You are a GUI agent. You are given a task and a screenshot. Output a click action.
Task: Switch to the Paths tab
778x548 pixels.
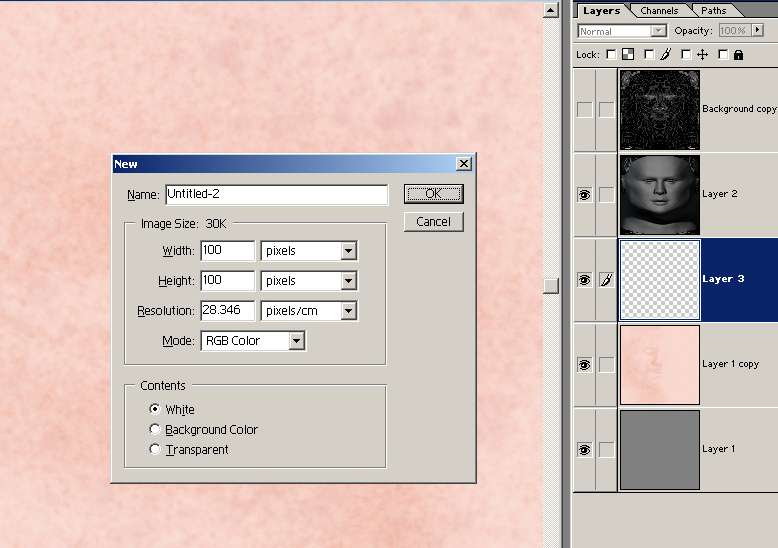click(713, 11)
